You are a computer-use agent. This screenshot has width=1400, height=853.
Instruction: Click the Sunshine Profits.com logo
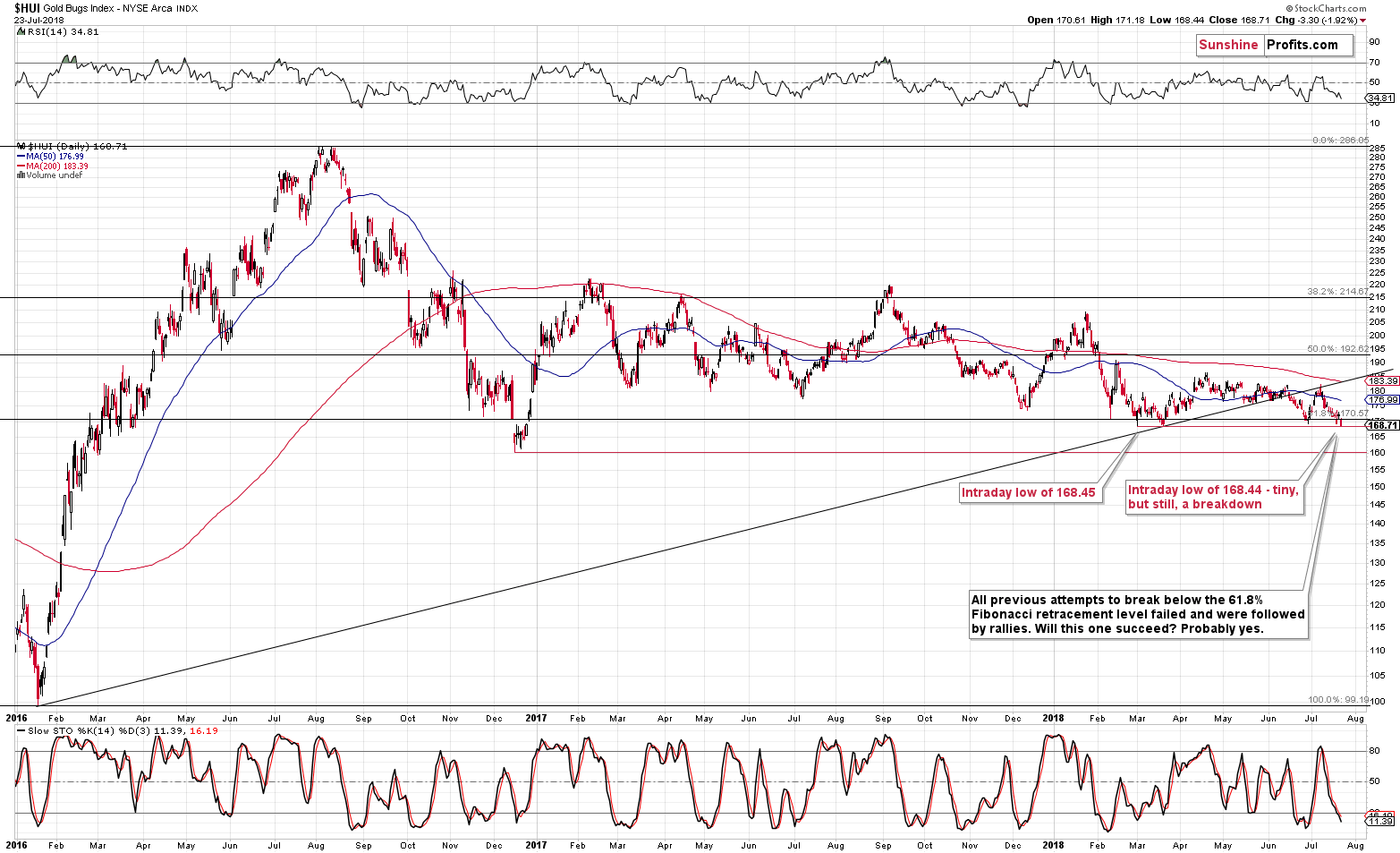(x=1274, y=45)
